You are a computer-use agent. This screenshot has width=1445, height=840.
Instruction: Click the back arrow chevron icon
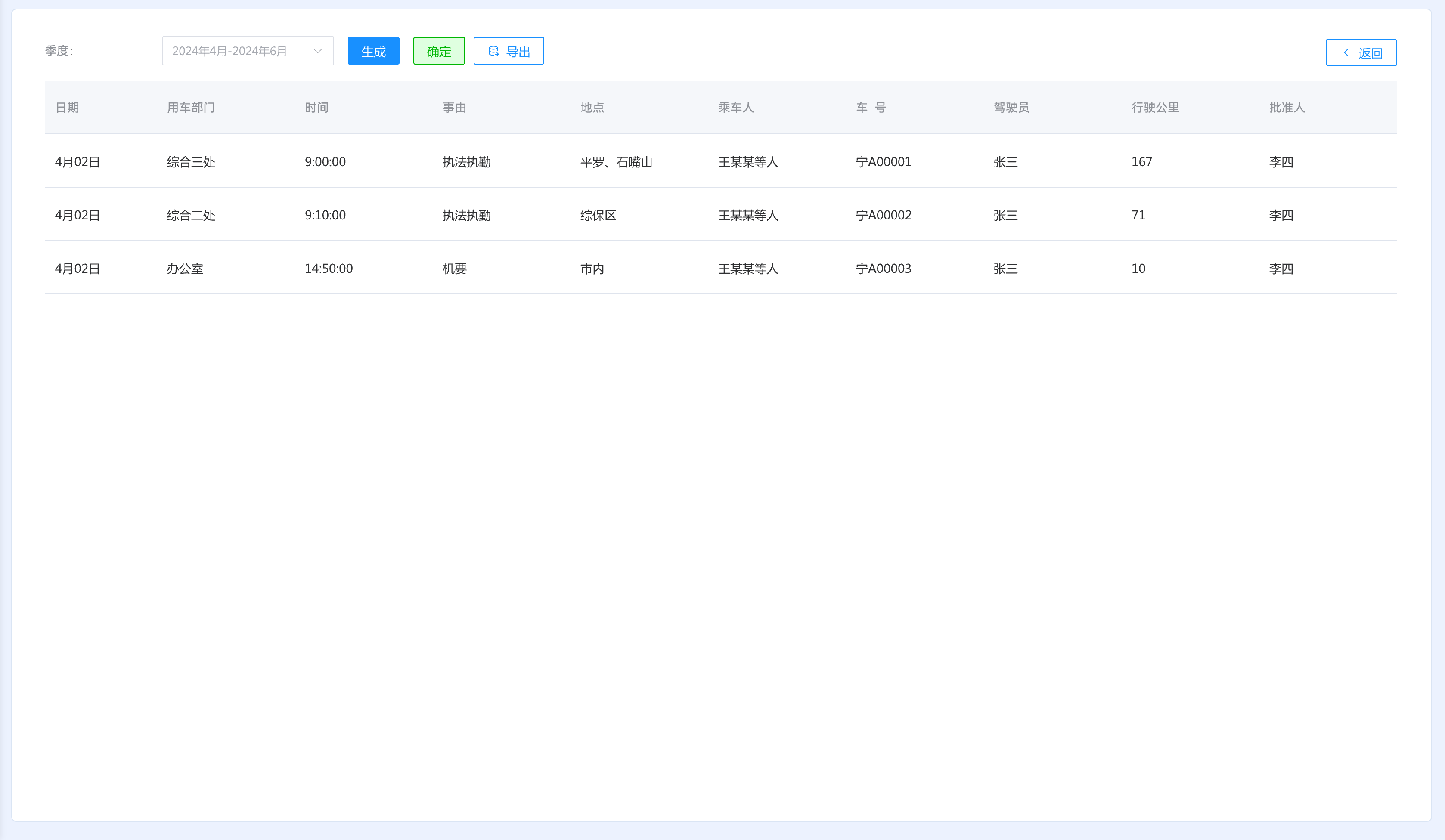point(1346,52)
